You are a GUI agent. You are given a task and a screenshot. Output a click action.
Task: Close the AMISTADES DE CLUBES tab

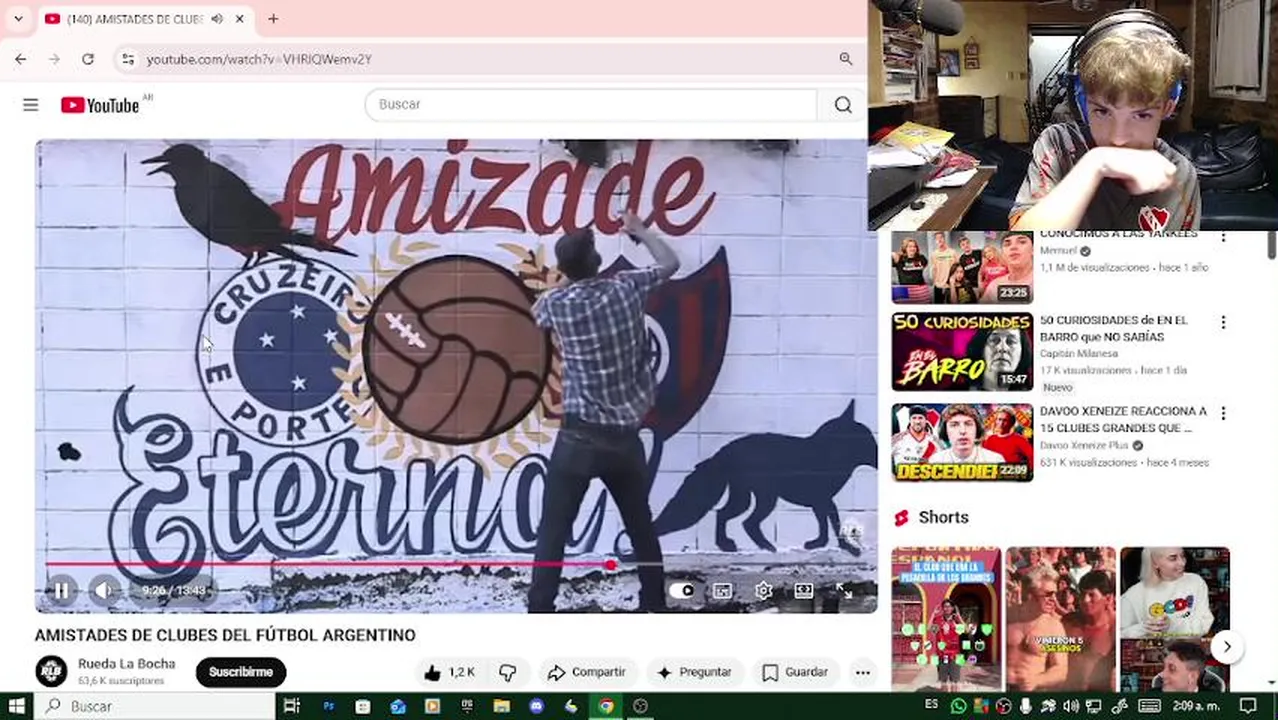pyautogui.click(x=240, y=19)
